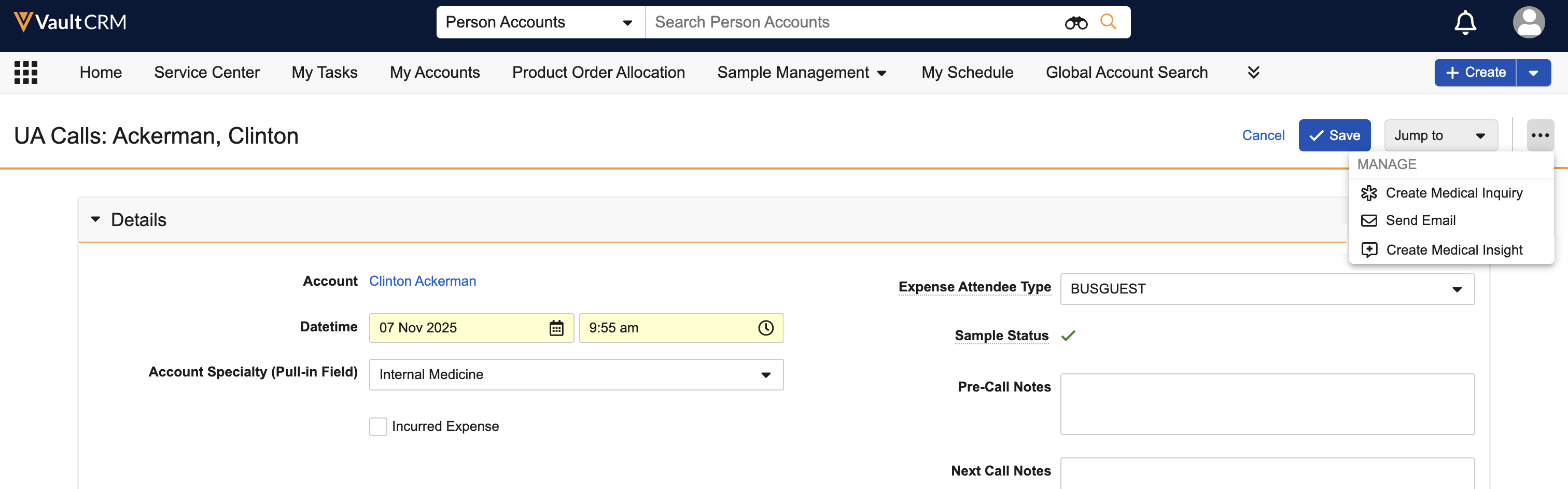
Task: Open the time picker clock icon
Action: [766, 328]
